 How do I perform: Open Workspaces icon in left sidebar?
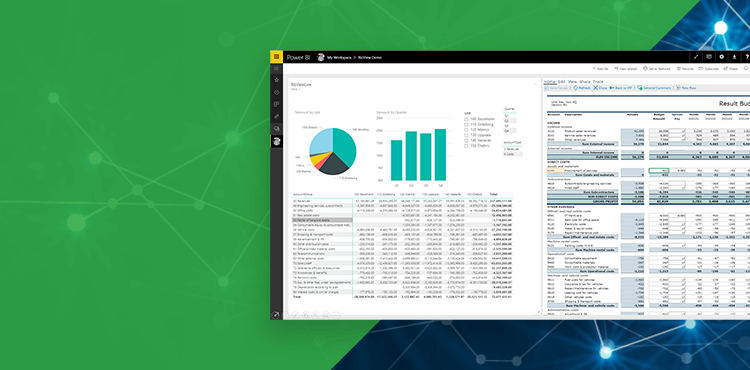click(x=276, y=129)
